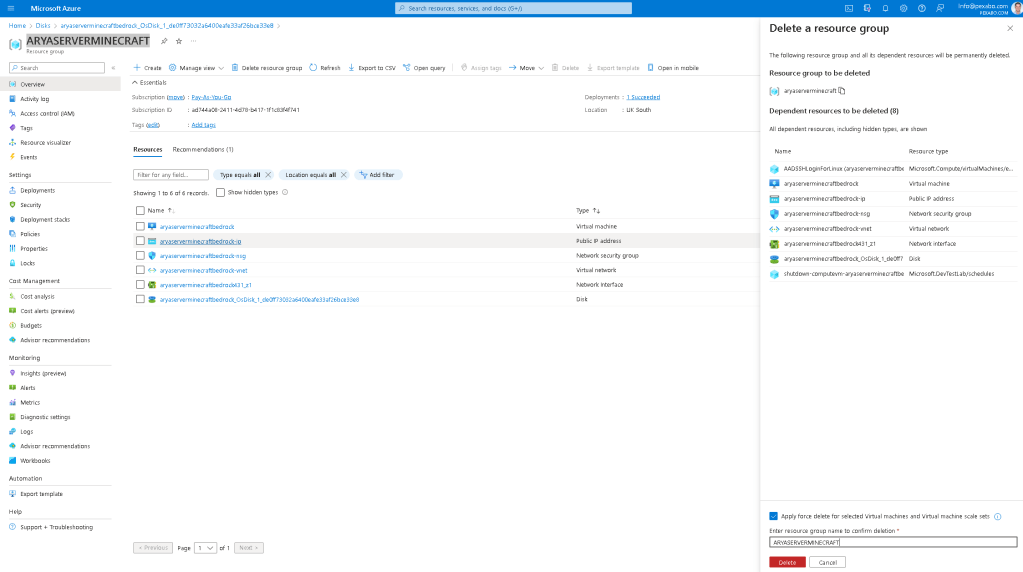Viewport: 1023px width, 572px height.
Task: Uncheck Apply force delete checkbox
Action: (773, 517)
